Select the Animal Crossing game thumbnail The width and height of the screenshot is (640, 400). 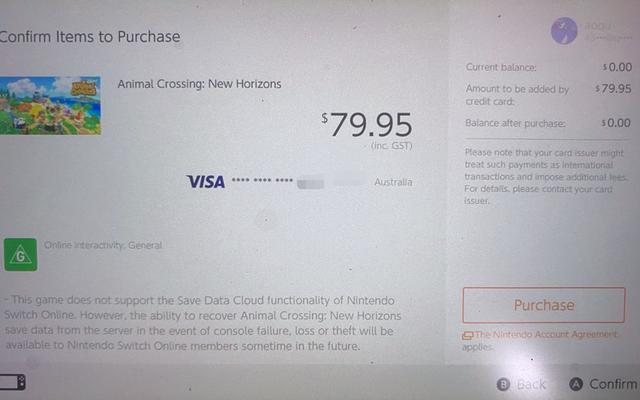coord(49,105)
